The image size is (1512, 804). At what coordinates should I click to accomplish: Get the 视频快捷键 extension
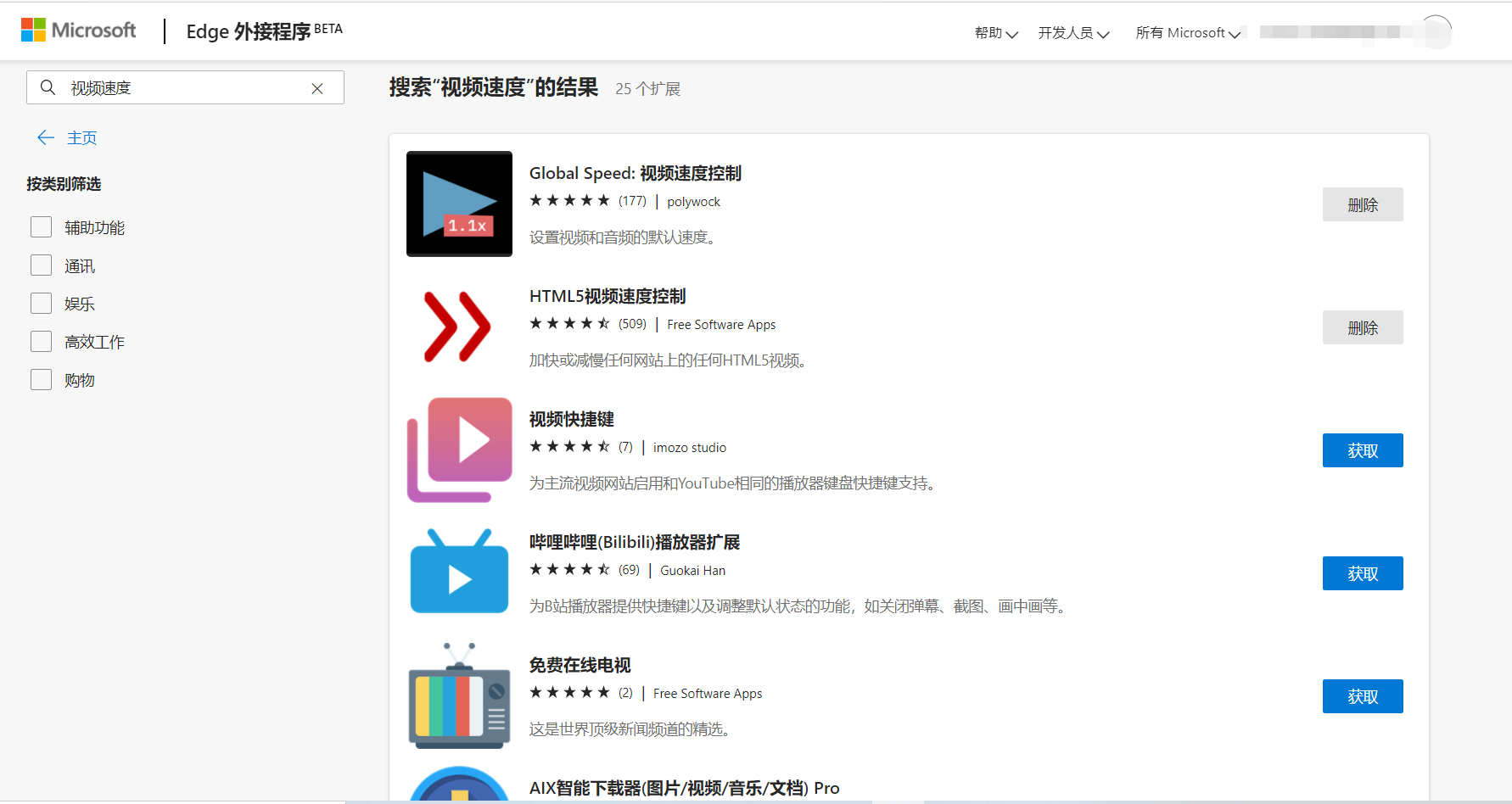(x=1363, y=450)
